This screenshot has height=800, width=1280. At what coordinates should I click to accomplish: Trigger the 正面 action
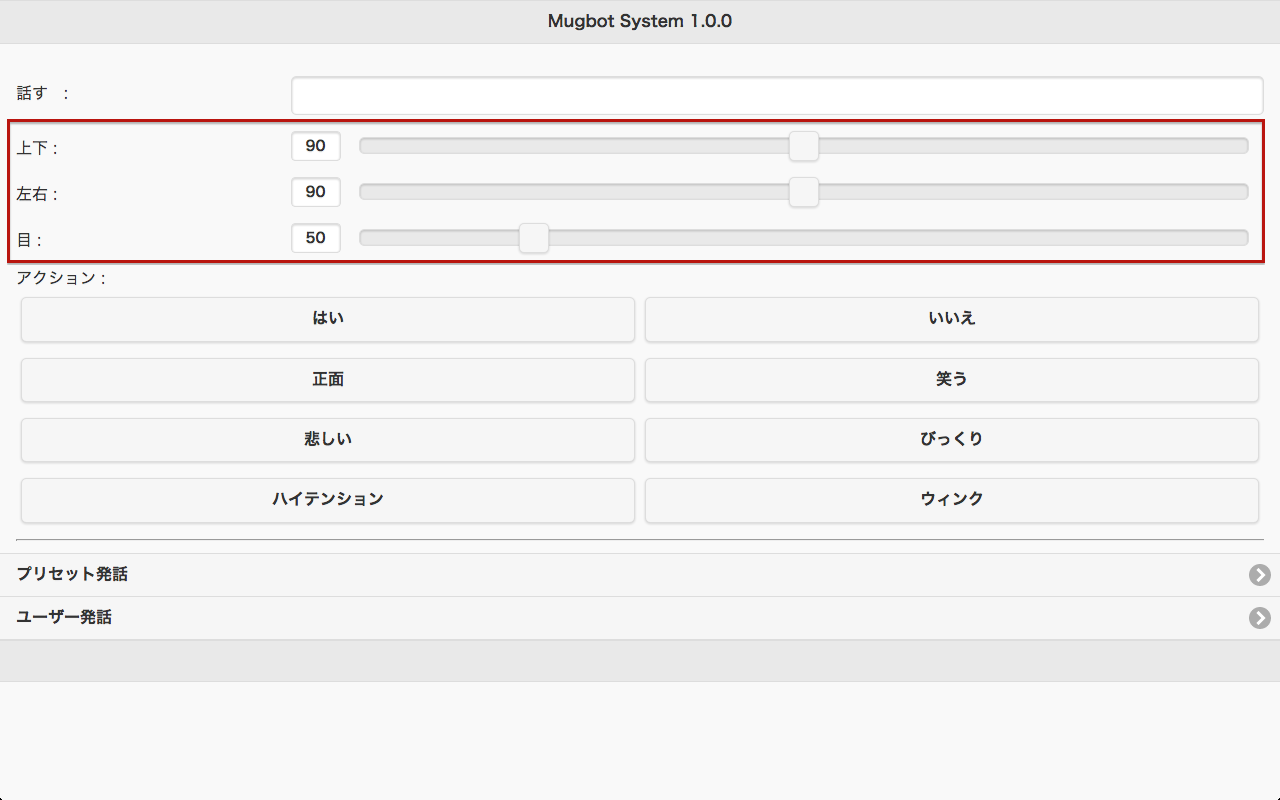click(328, 380)
